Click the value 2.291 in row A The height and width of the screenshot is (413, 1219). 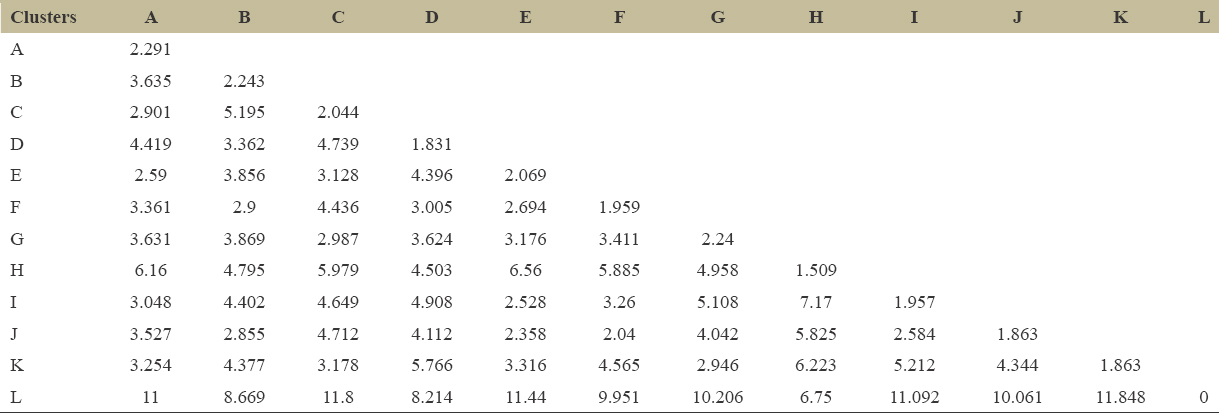pyautogui.click(x=151, y=50)
